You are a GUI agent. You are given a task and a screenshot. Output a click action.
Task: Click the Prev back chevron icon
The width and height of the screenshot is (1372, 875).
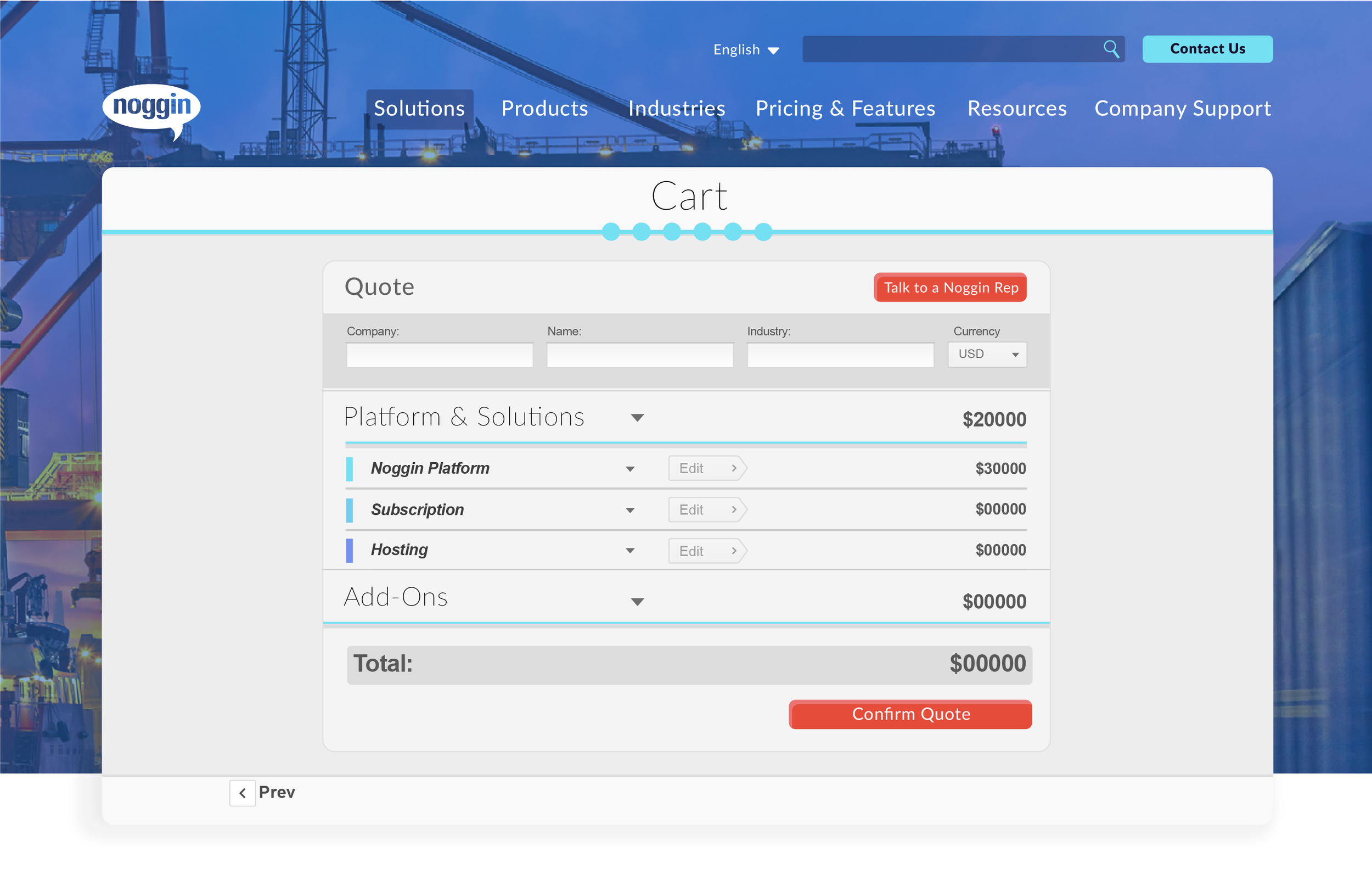pos(242,792)
